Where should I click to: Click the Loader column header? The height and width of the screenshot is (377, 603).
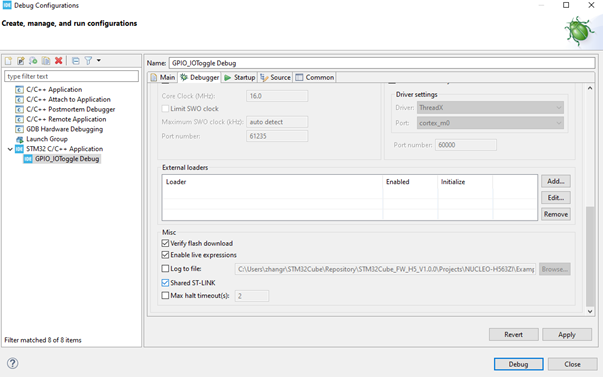click(272, 182)
